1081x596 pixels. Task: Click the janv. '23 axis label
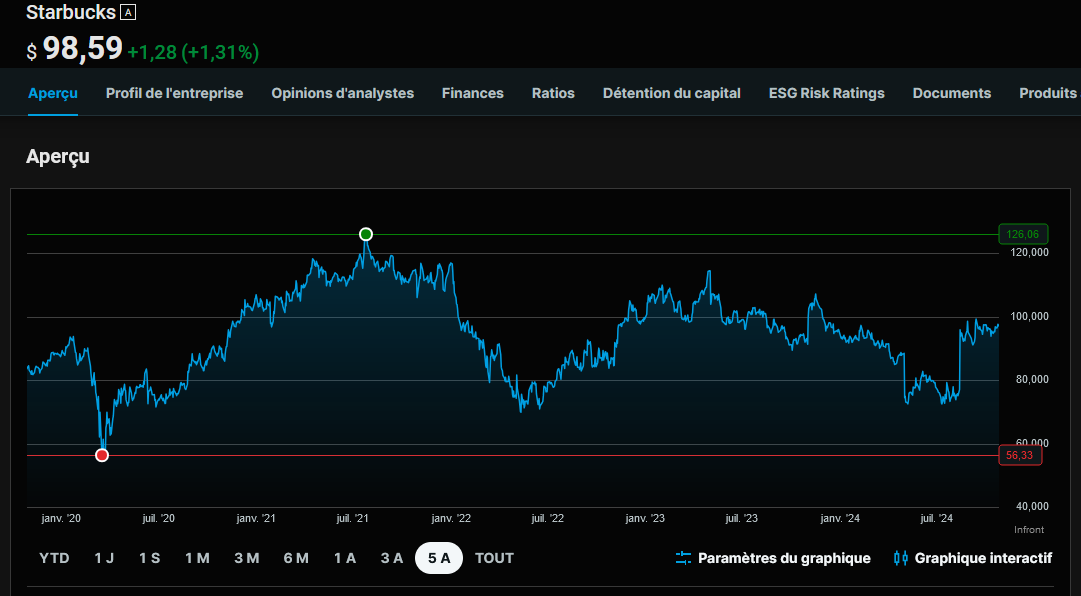pos(645,518)
